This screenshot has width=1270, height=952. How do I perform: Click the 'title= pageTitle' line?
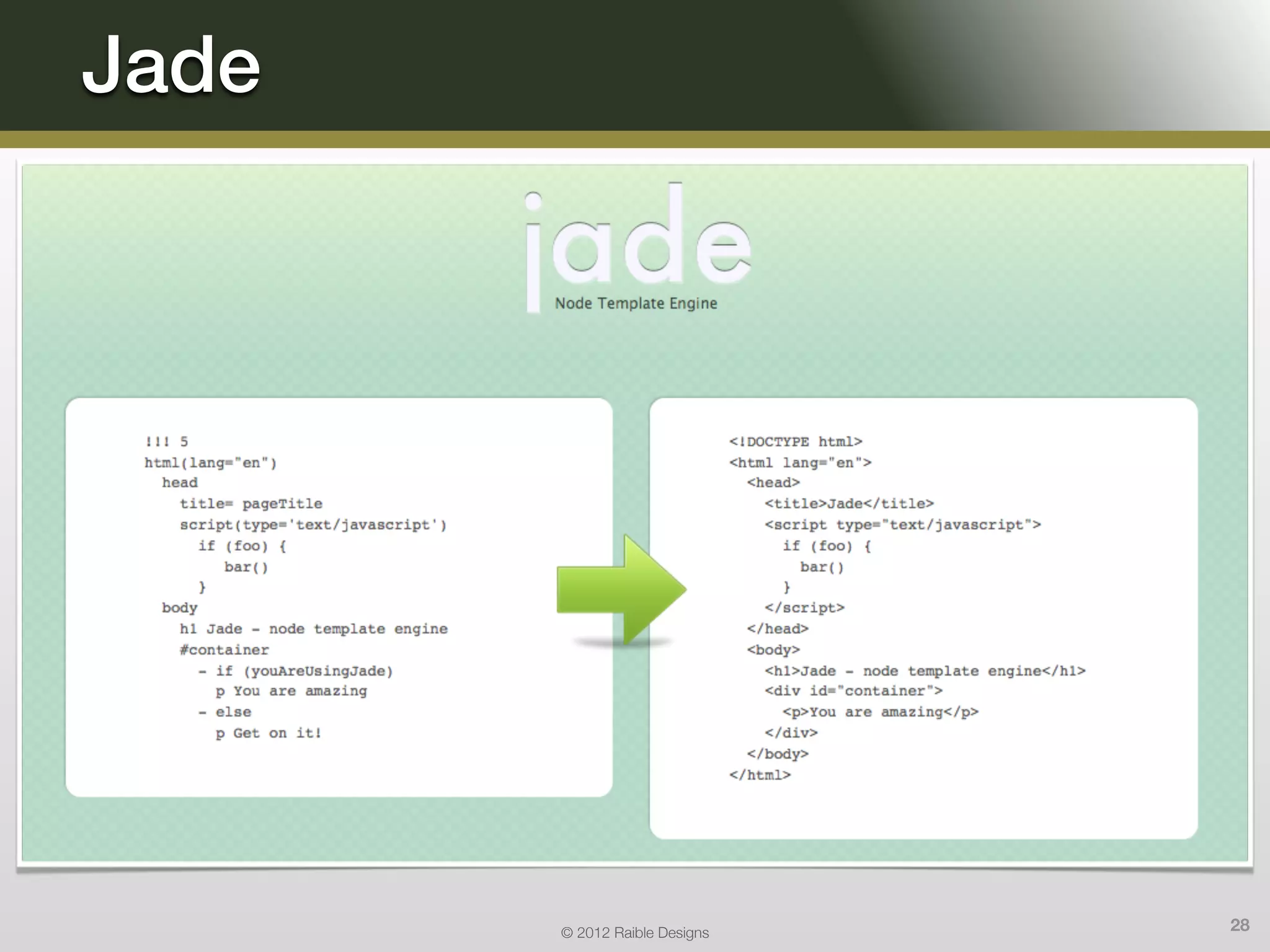251,503
